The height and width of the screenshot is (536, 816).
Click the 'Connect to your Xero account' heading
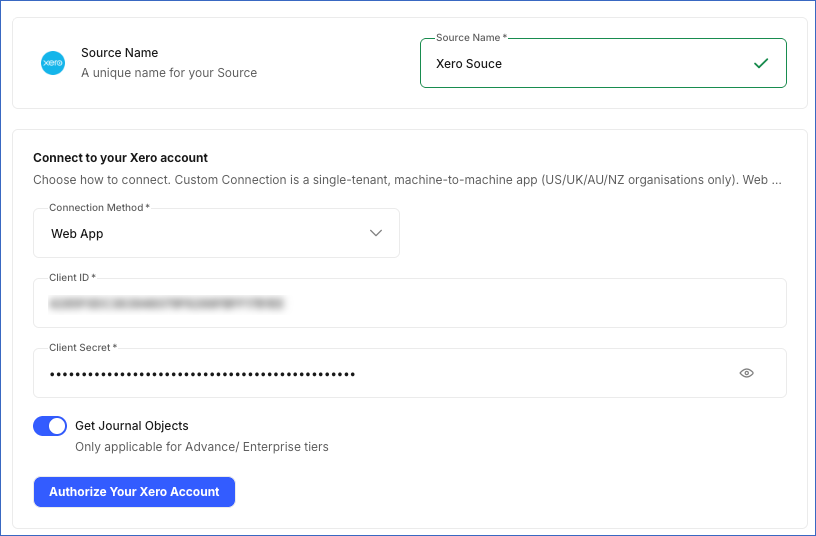point(120,158)
